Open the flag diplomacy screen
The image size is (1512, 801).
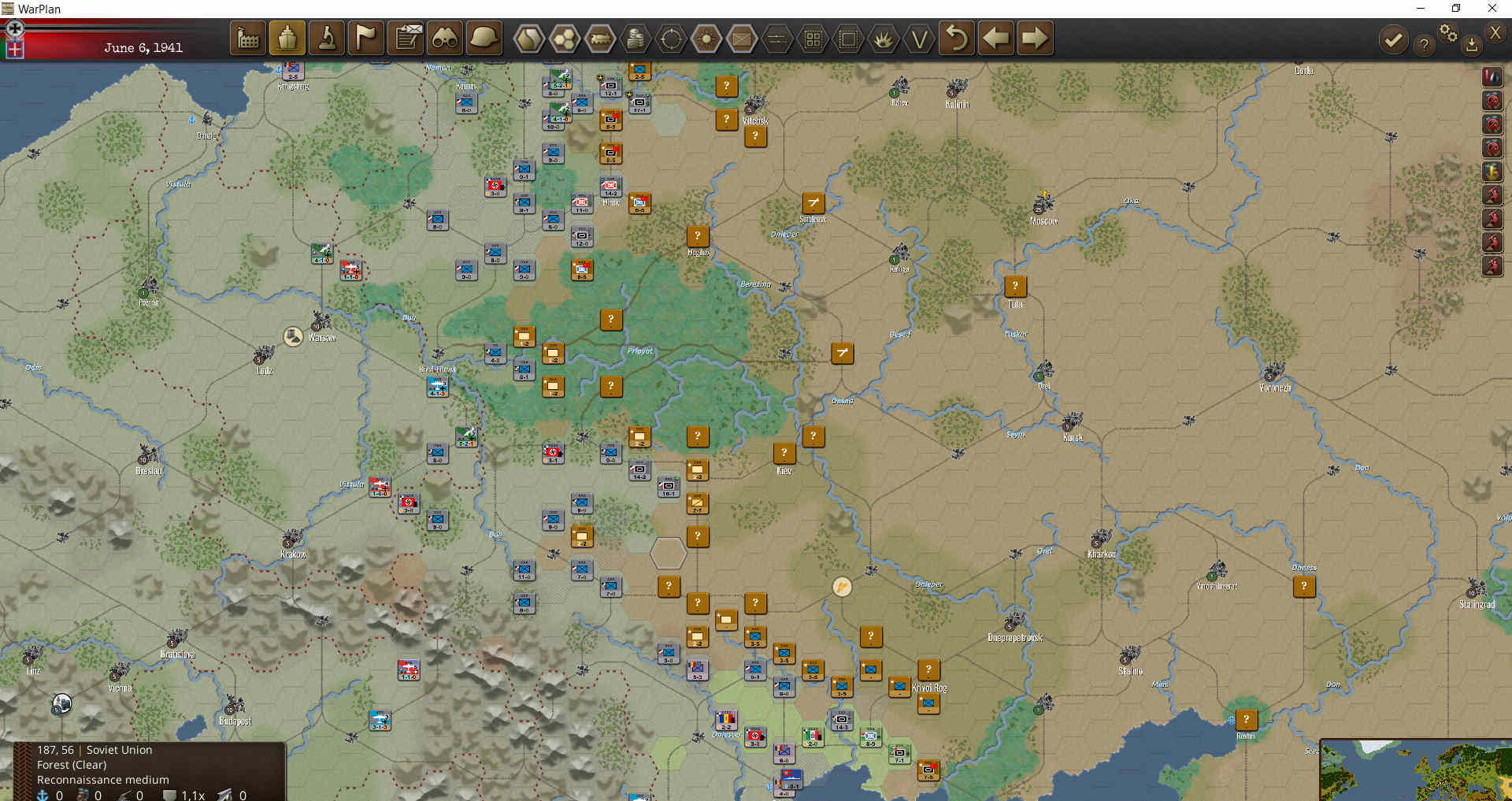[x=366, y=38]
